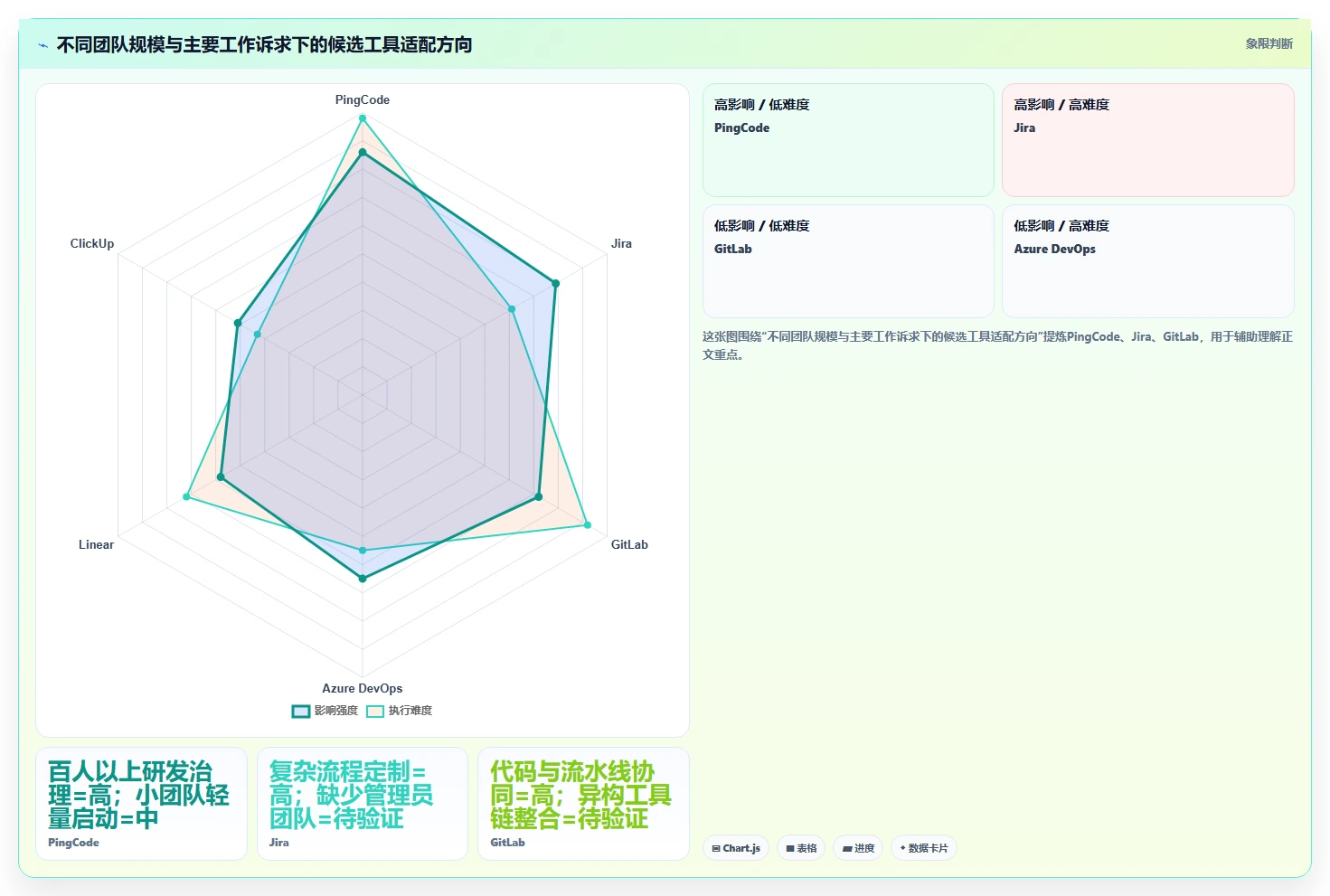This screenshot has height=896, width=1330.
Task: Click the 影响强度 data point on GitLab axis
Action: pos(538,496)
